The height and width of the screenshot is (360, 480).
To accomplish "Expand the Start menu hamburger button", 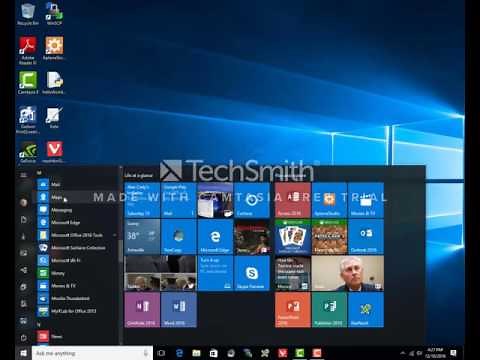I will pyautogui.click(x=23, y=175).
